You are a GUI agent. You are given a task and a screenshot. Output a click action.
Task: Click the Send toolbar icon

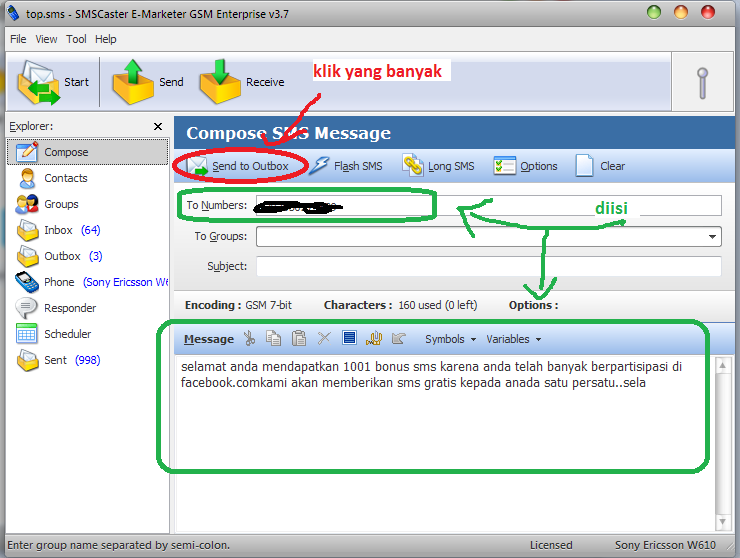click(x=133, y=82)
